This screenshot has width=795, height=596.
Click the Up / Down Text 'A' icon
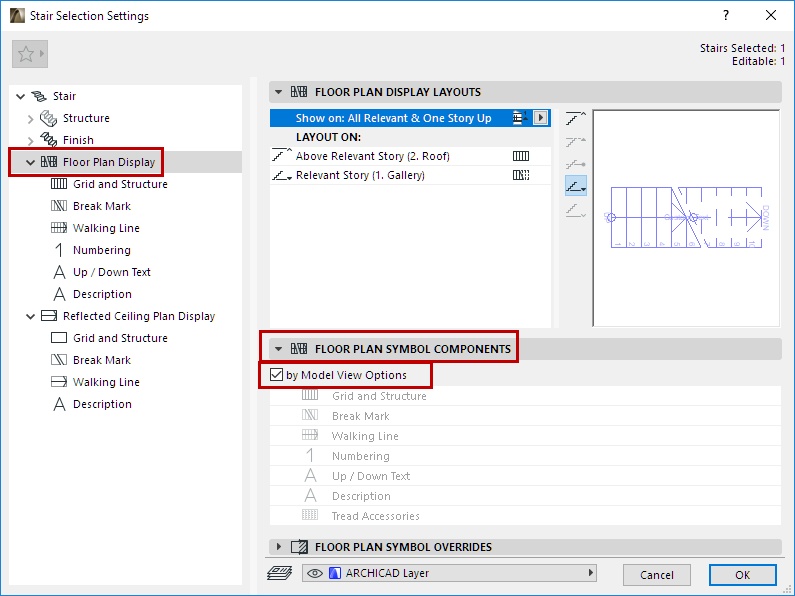coord(59,272)
